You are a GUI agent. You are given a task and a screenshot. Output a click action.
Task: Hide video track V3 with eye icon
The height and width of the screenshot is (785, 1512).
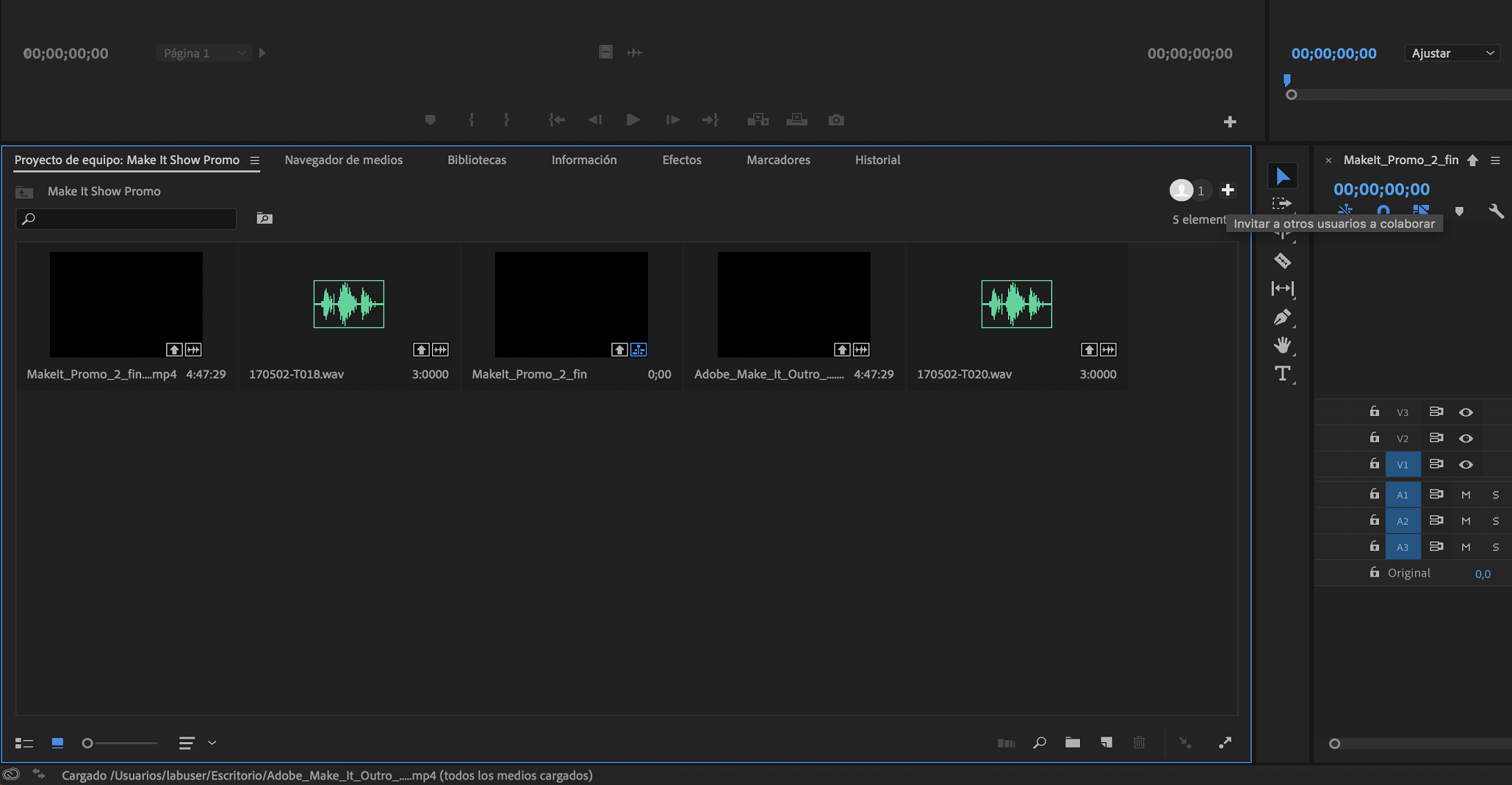point(1466,413)
